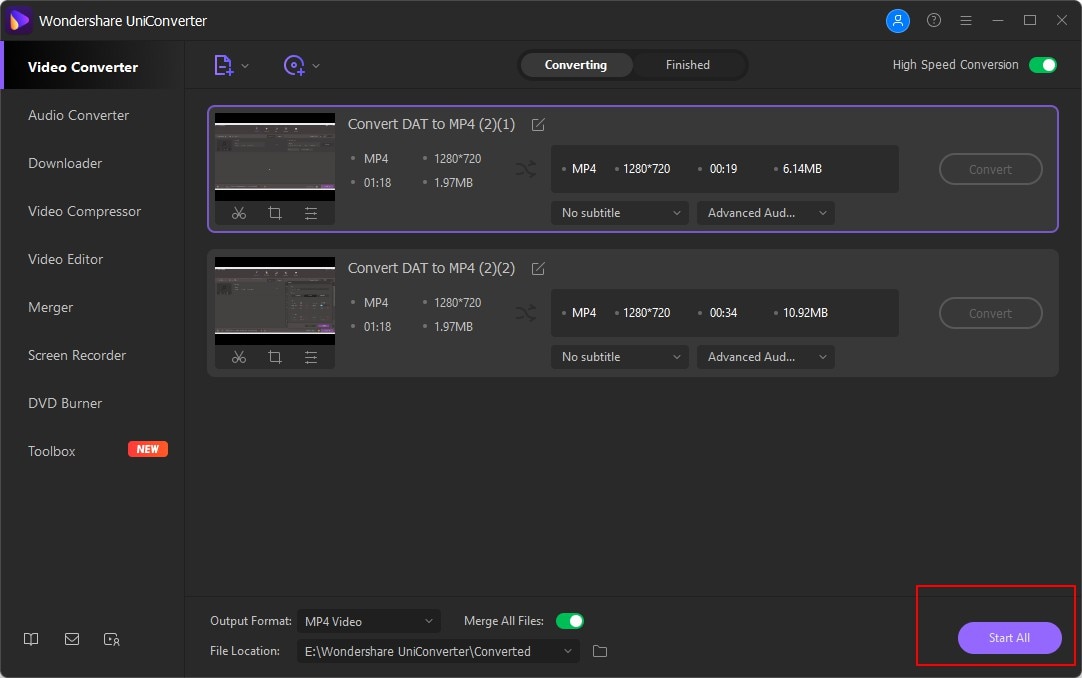Click the shuffle arrows icon in (2)(2) row
The width and height of the screenshot is (1082, 678).
point(526,313)
